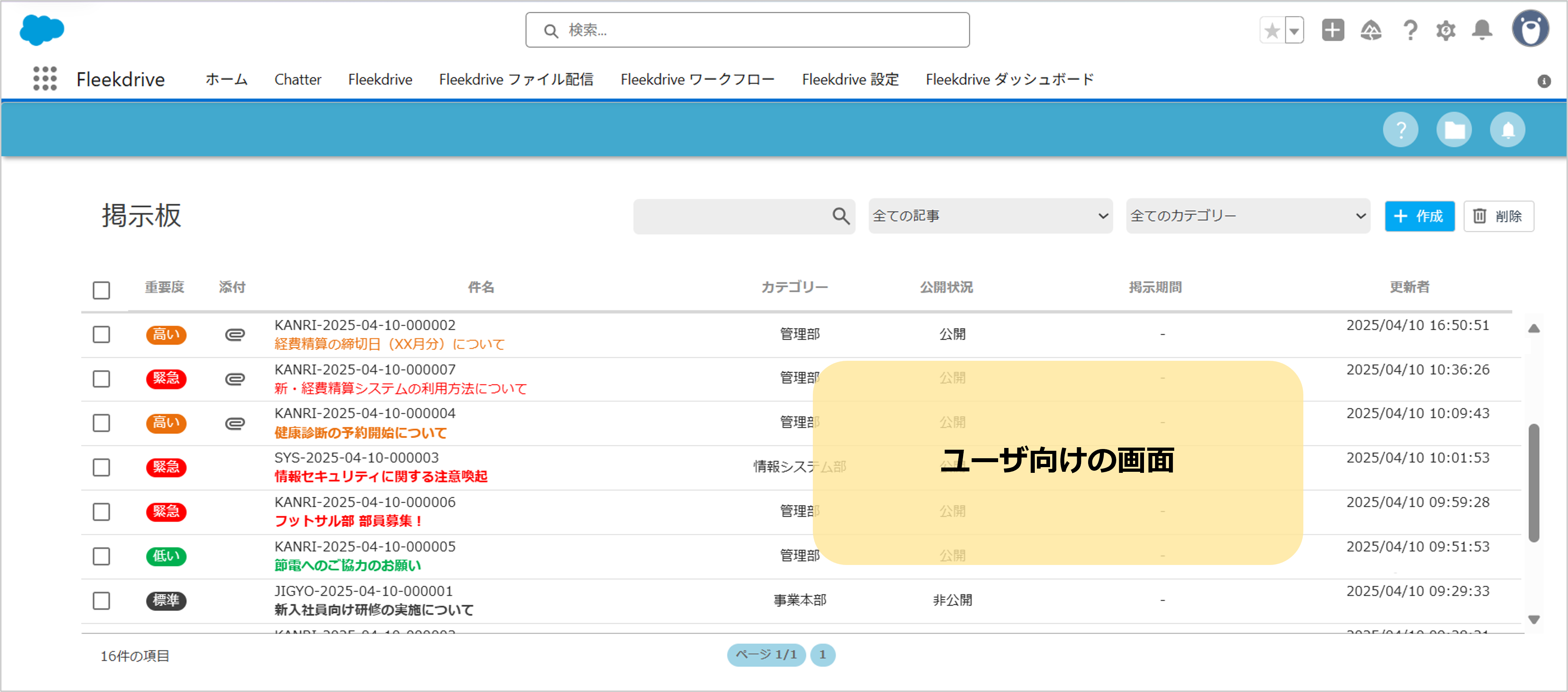1568x692 pixels.
Task: Check the box for 経費精算の締切日 row
Action: (102, 334)
